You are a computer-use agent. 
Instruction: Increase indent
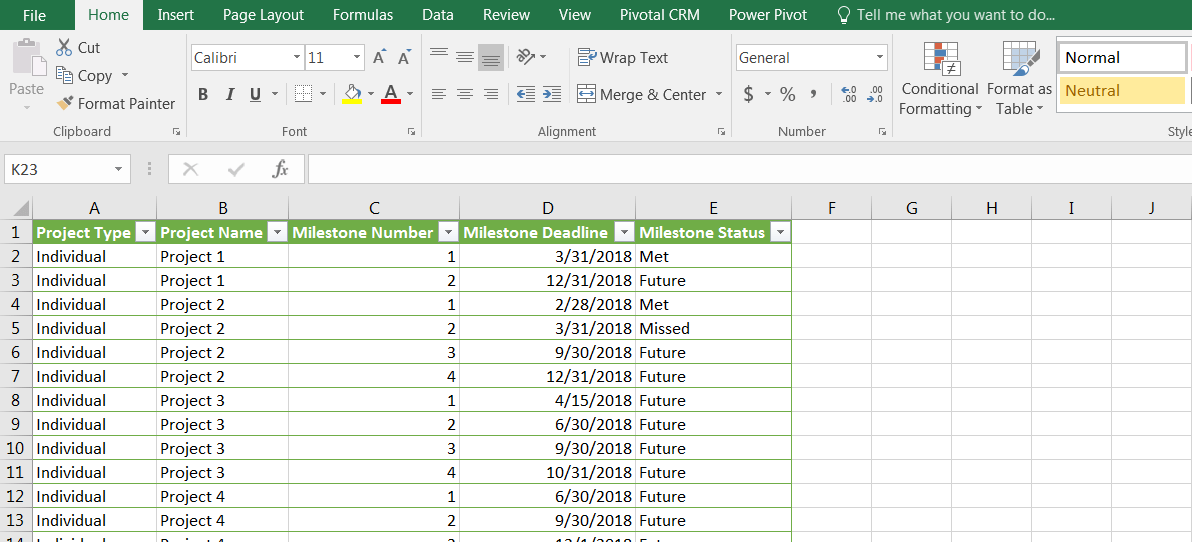point(552,94)
